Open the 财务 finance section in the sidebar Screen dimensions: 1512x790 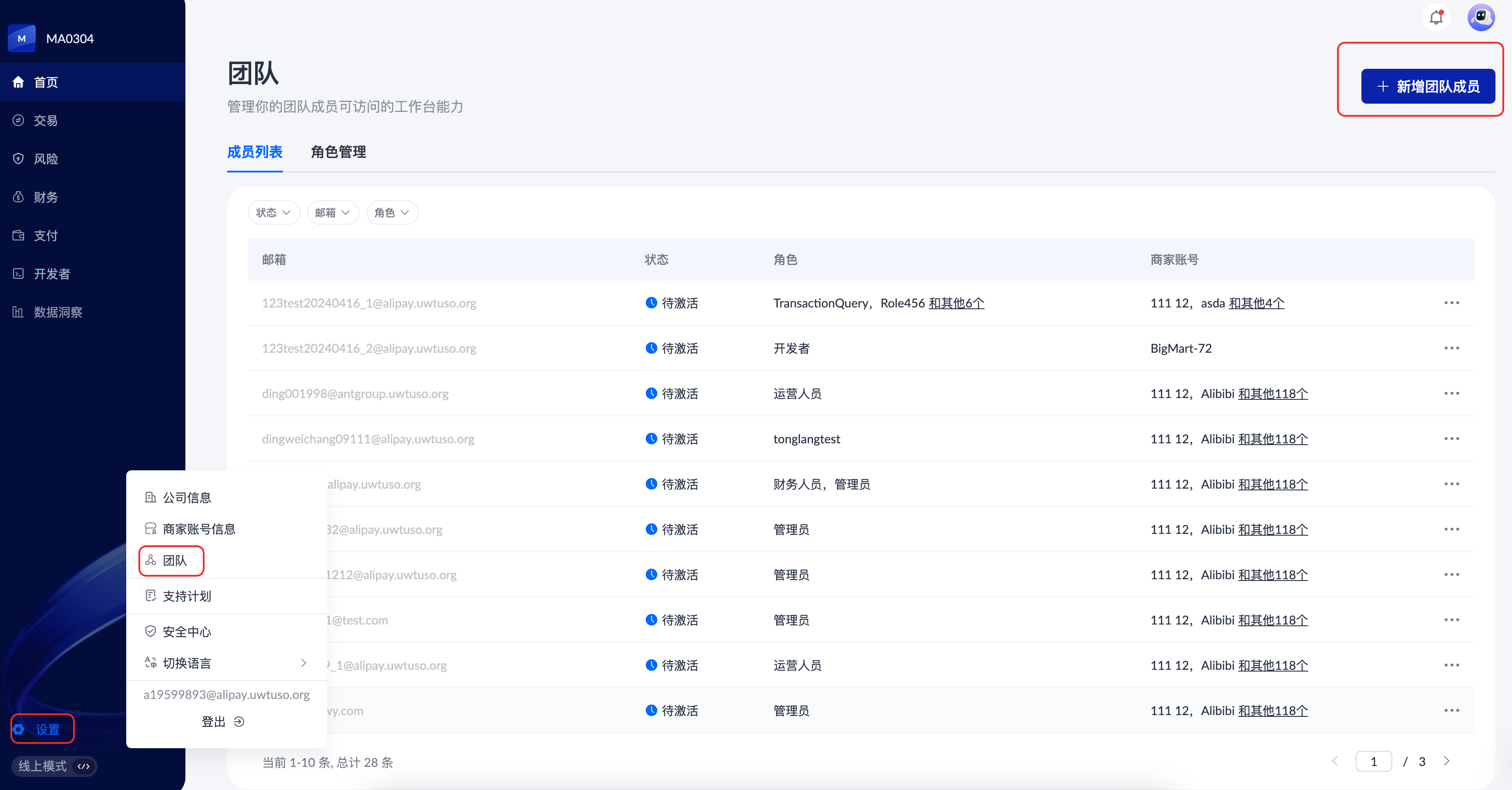[46, 197]
